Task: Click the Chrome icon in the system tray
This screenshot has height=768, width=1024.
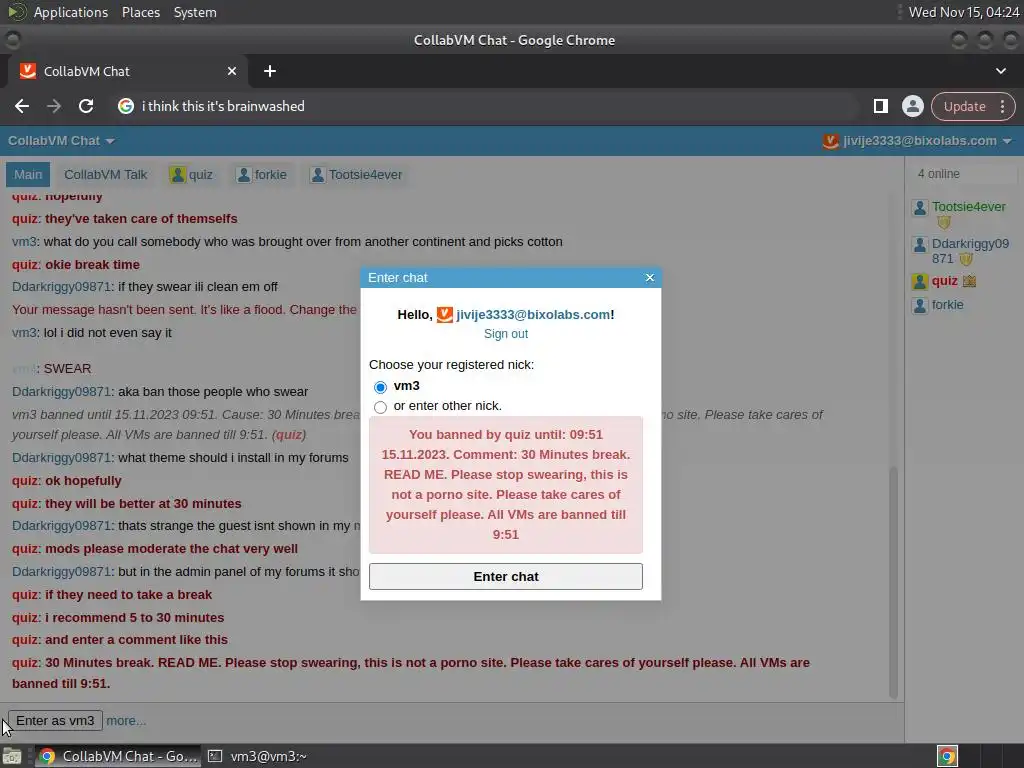Action: point(947,756)
